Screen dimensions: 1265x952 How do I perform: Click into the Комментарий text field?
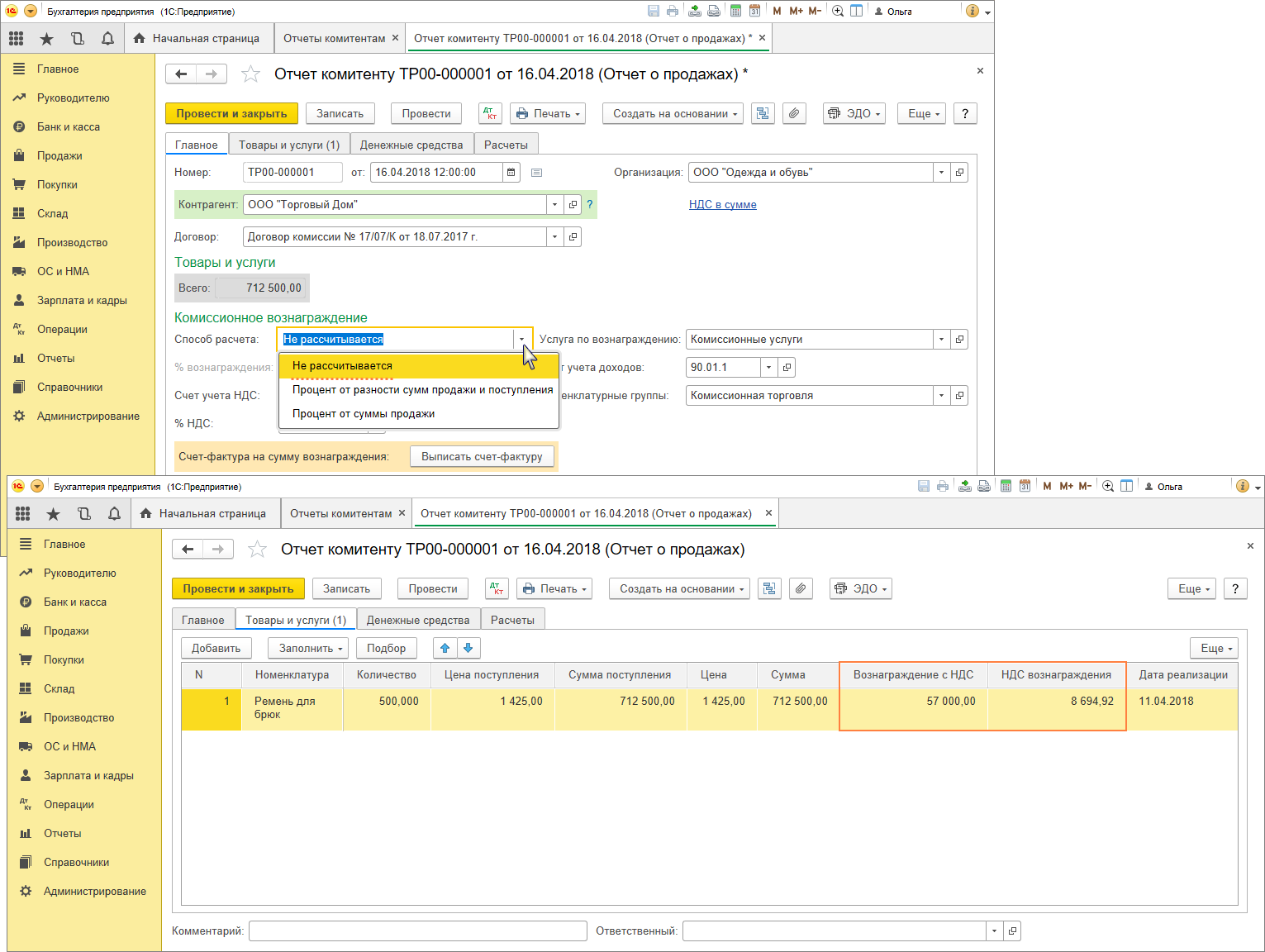(x=417, y=931)
